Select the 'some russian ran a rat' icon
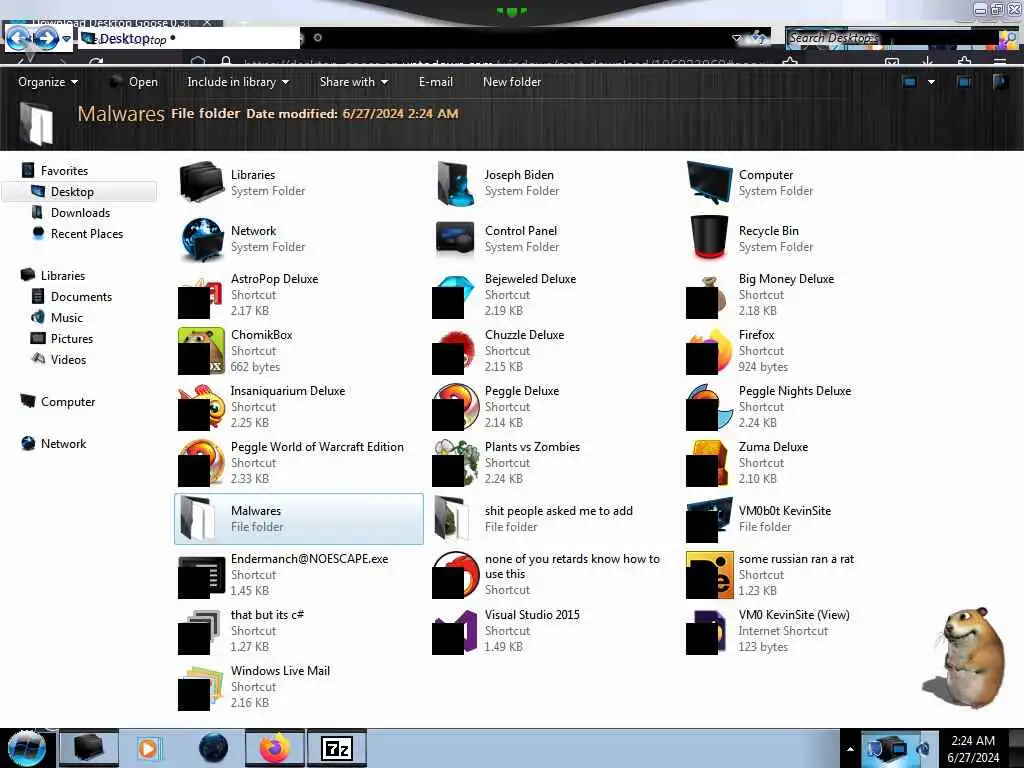The height and width of the screenshot is (768, 1024). [709, 575]
